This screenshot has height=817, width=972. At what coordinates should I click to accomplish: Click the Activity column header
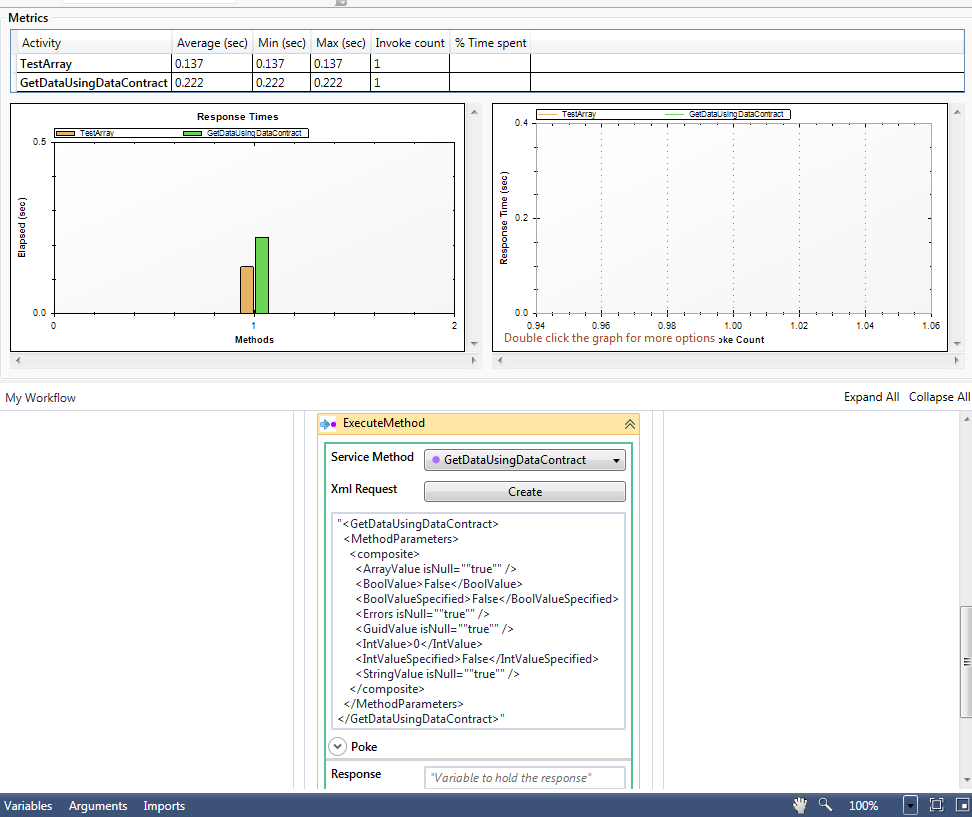point(93,43)
